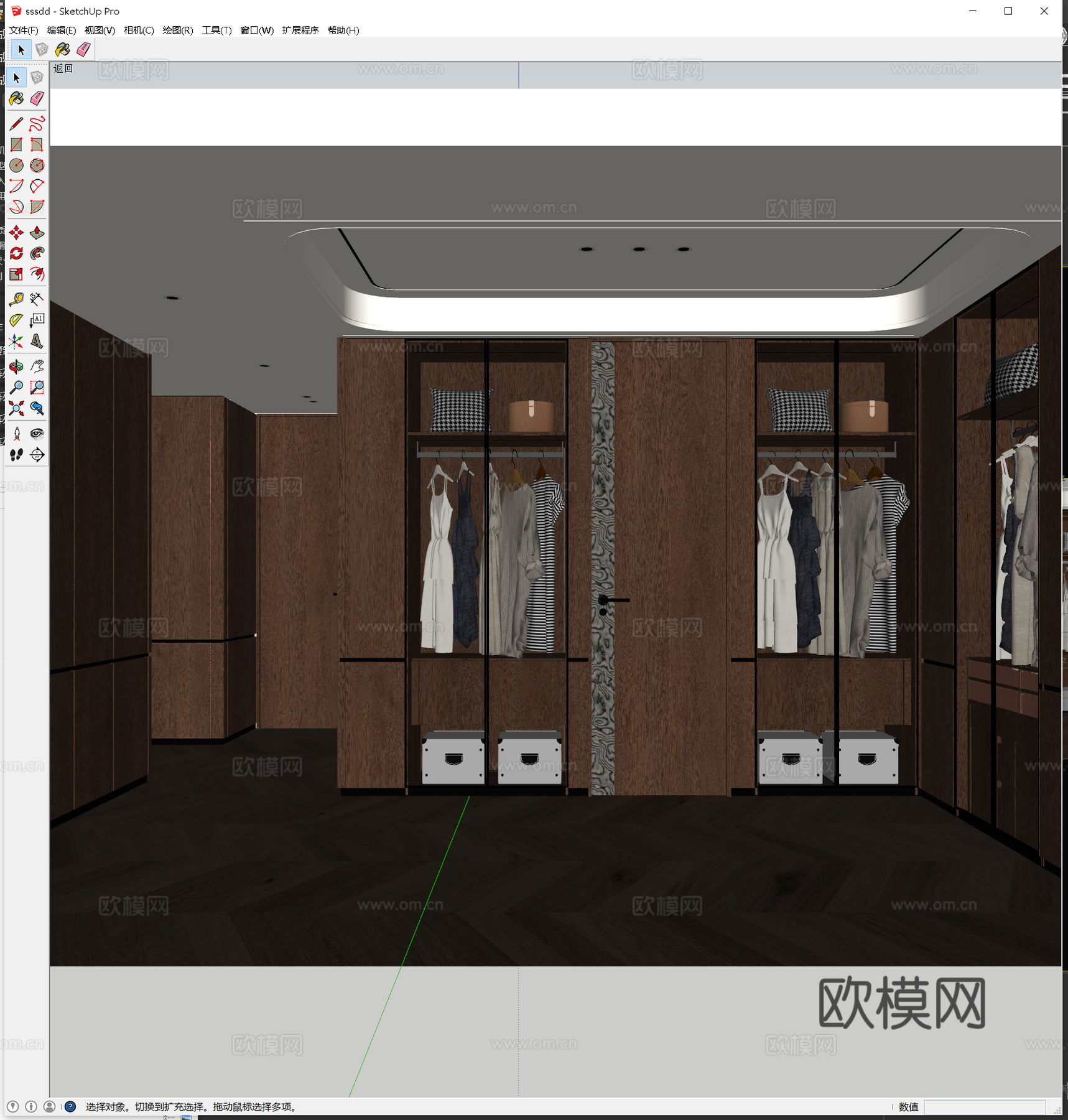Open the 视图(V) menu
1068x1120 pixels.
click(x=100, y=30)
